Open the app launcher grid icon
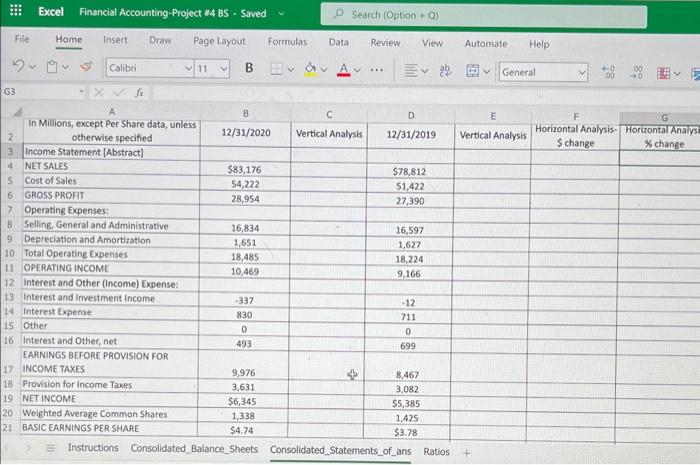The width and height of the screenshot is (700, 465). pyautogui.click(x=16, y=10)
